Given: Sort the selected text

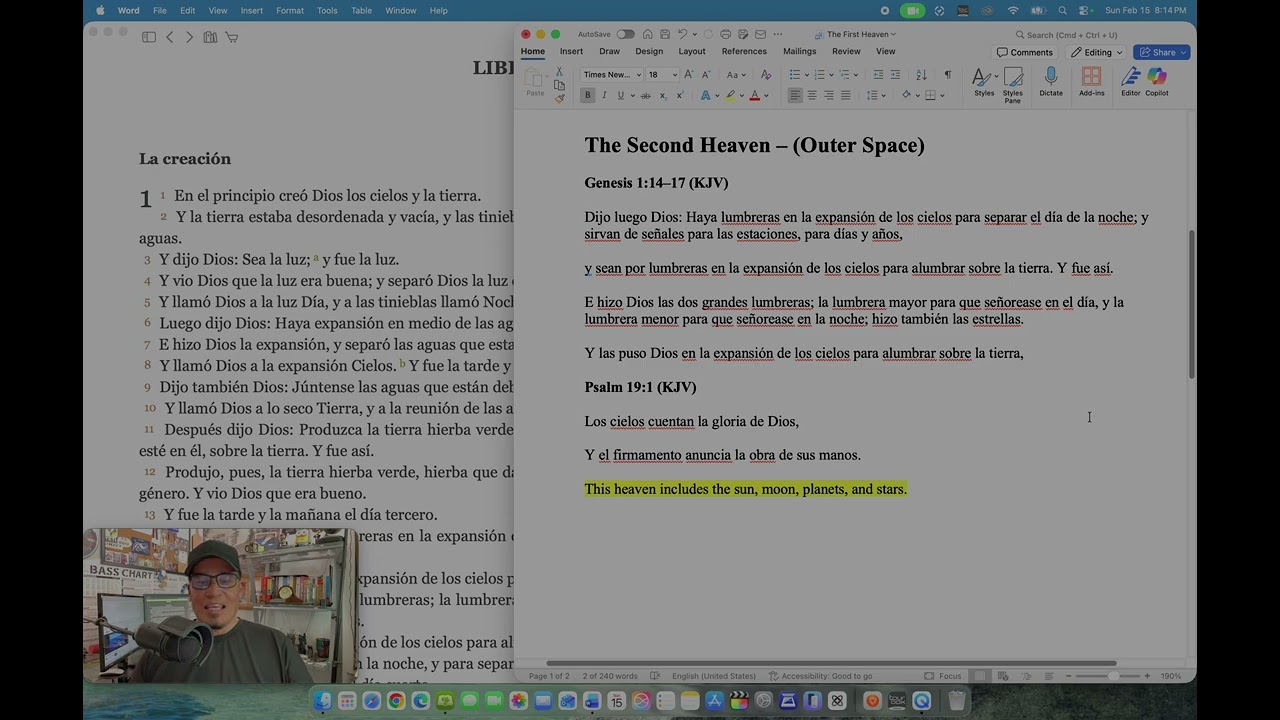Looking at the screenshot, I should pos(921,75).
